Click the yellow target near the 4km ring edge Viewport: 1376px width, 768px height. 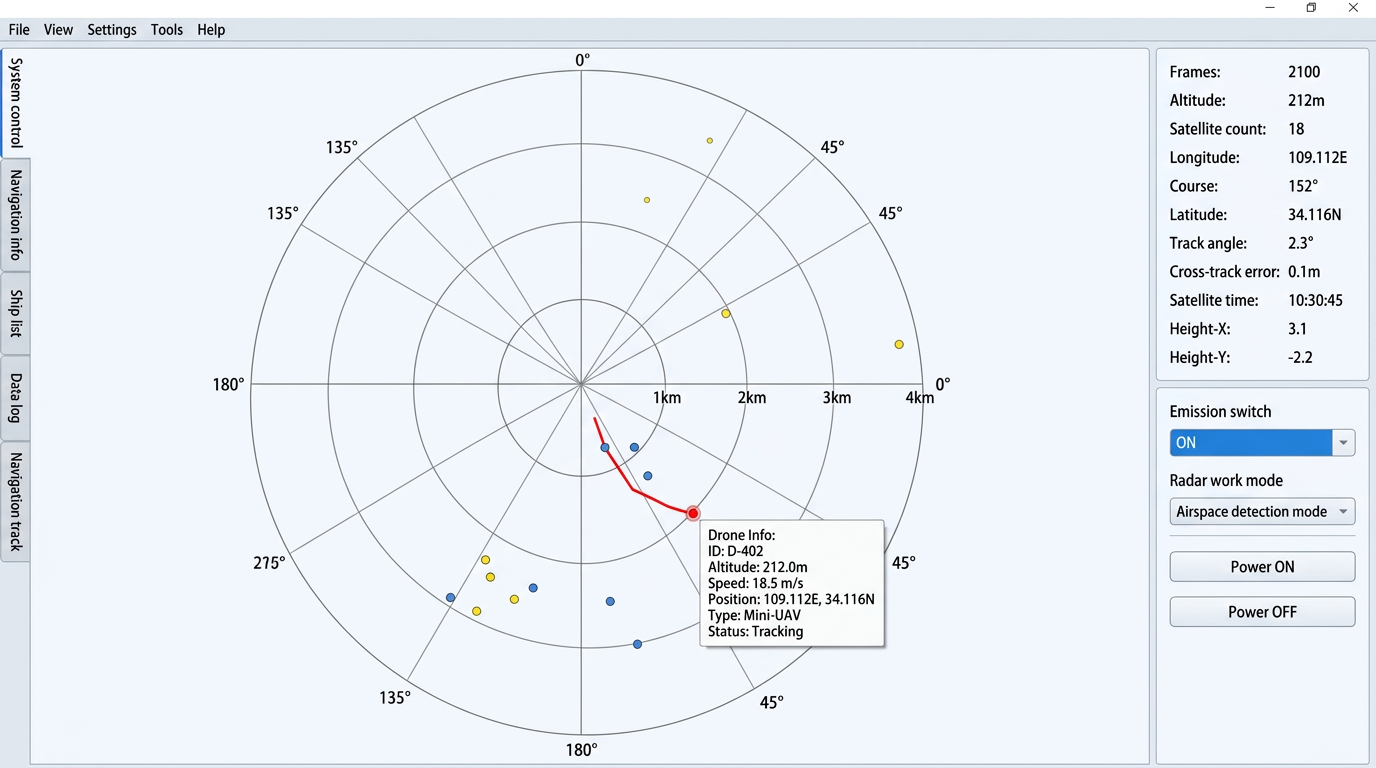point(899,344)
